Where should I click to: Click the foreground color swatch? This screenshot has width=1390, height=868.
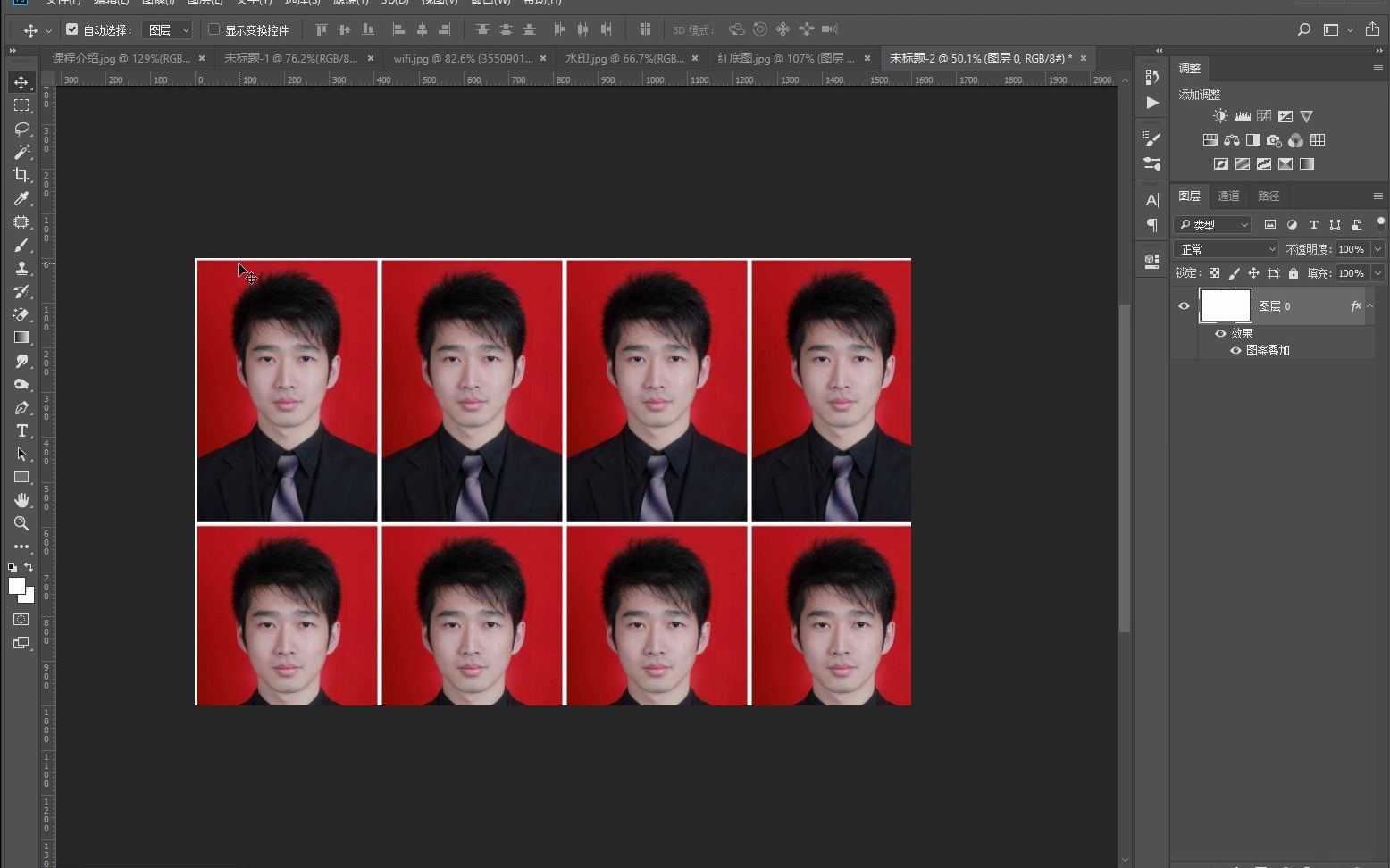[x=16, y=586]
